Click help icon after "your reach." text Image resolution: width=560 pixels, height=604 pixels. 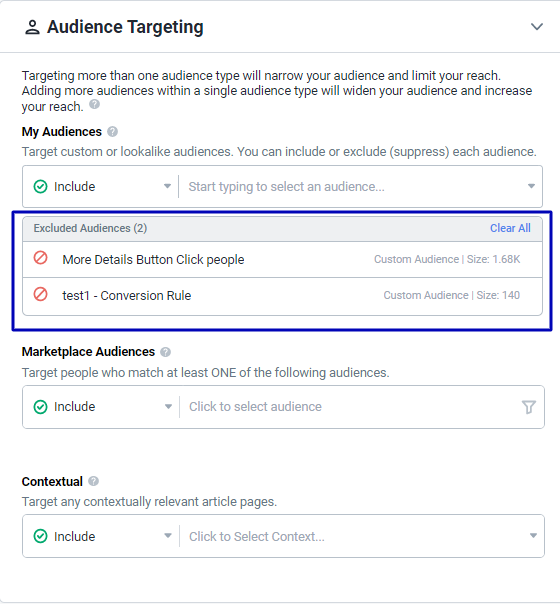[94, 104]
